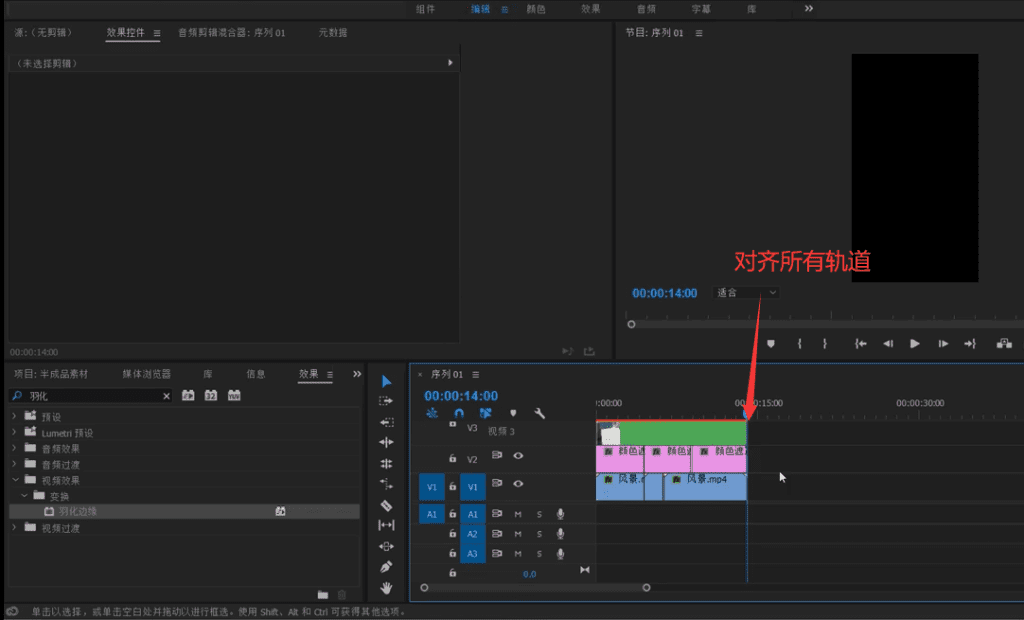Create new custom bin in Effects panel
Viewport: 1024px width, 620px height.
(323, 595)
